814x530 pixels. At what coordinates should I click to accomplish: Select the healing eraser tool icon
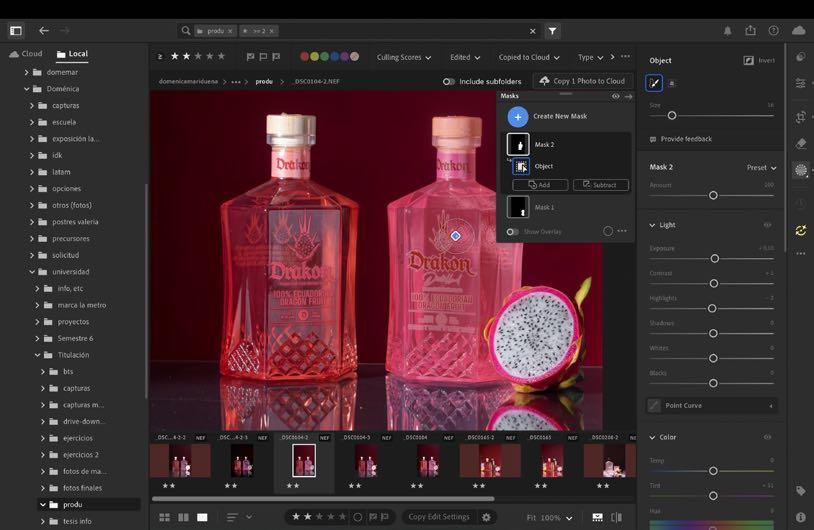click(801, 143)
